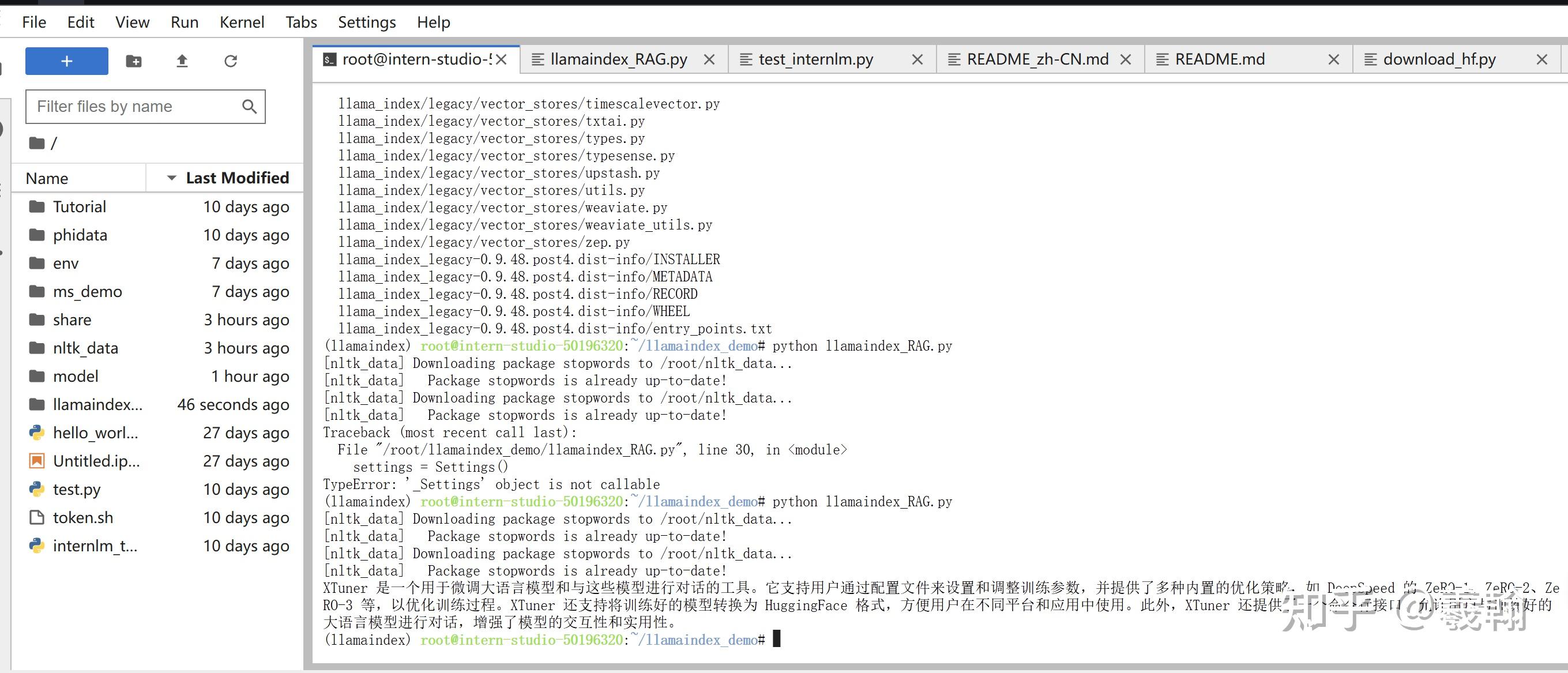Image resolution: width=1568 pixels, height=673 pixels.
Task: Sort files by Name column header
Action: tap(79, 178)
